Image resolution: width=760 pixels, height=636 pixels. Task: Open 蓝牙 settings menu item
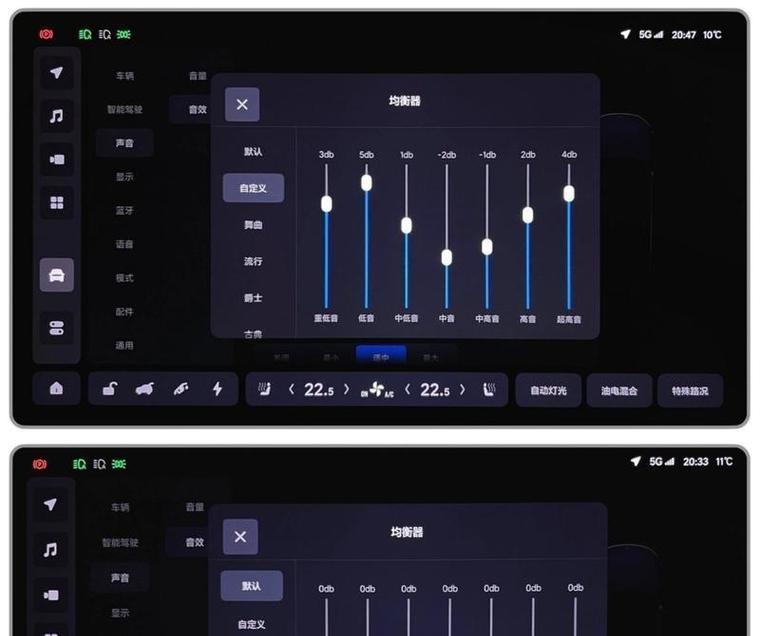pos(125,210)
